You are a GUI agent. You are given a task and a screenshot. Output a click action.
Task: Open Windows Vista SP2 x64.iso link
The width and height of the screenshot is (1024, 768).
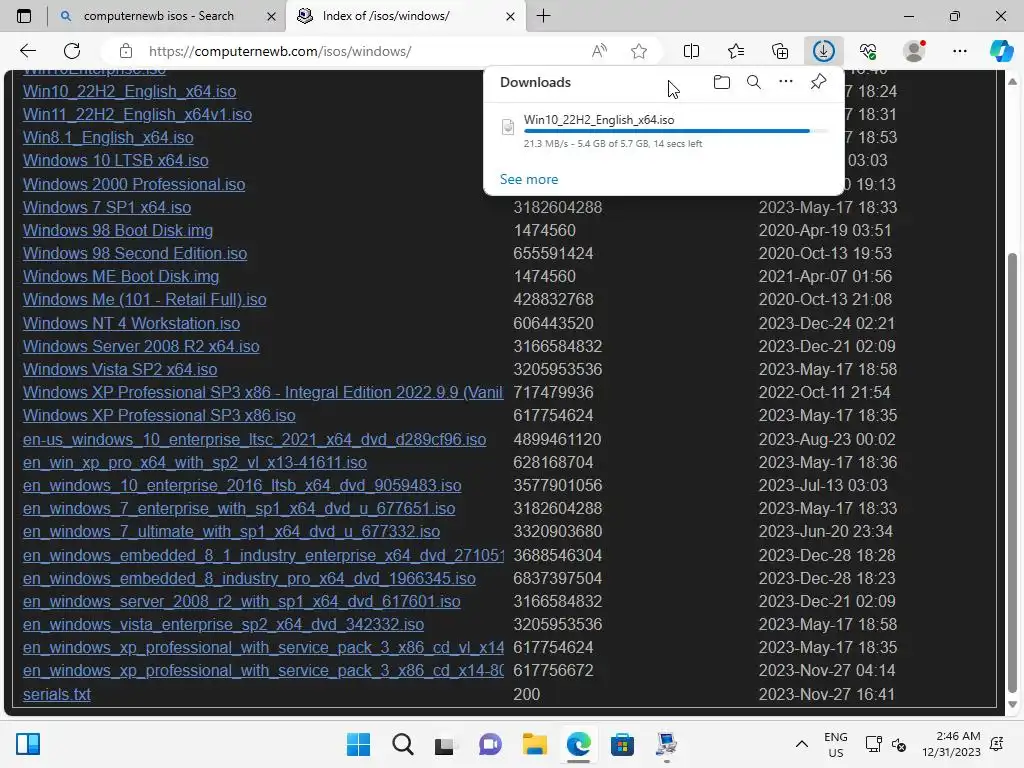point(120,369)
